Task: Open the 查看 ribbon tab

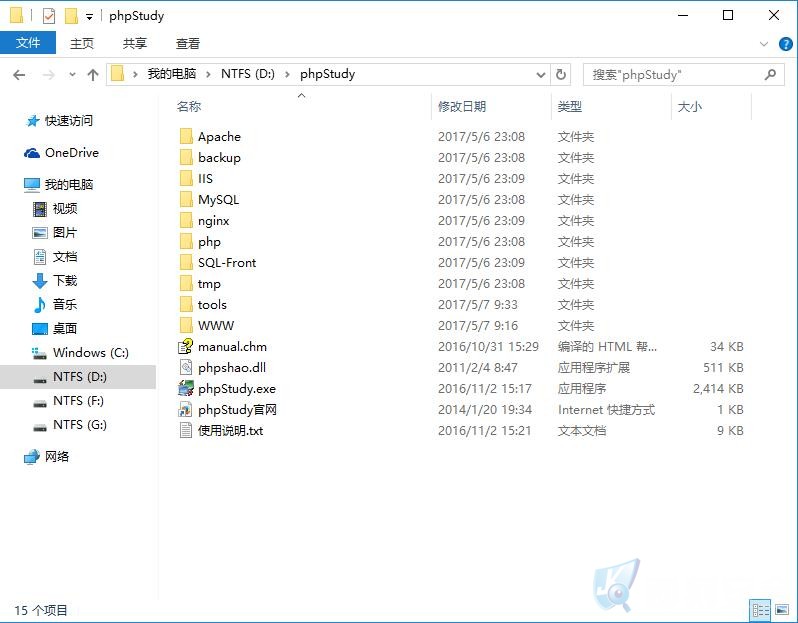Action: point(188,43)
